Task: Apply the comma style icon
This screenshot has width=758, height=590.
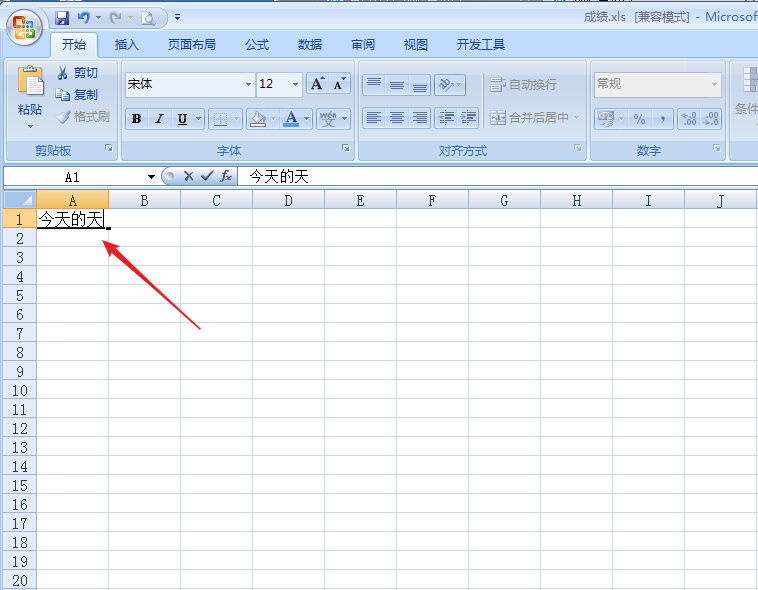Action: pyautogui.click(x=662, y=118)
